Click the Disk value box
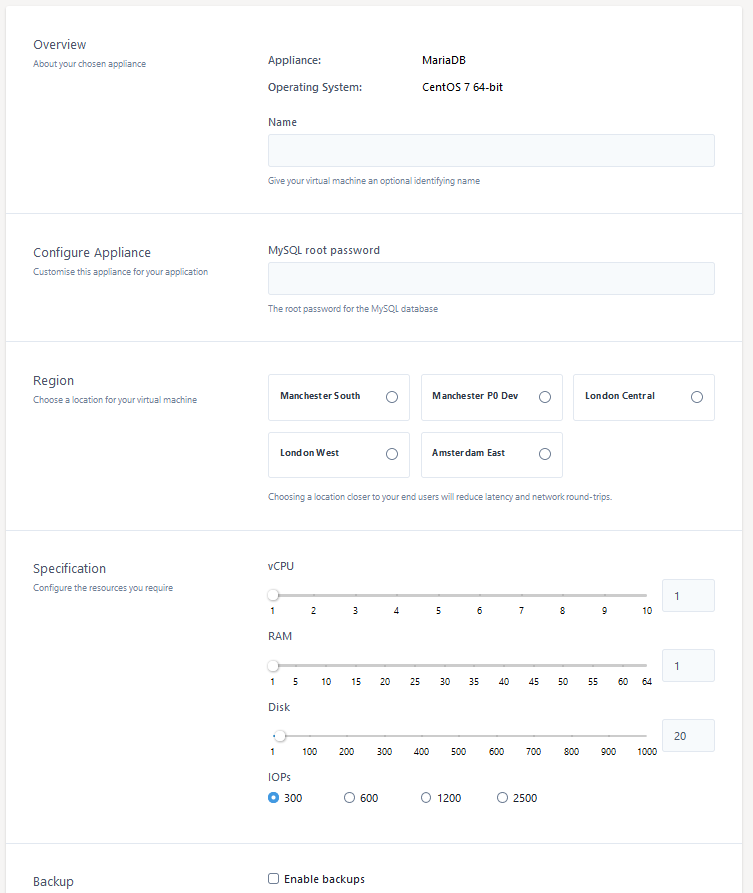753x893 pixels. pyautogui.click(x=688, y=735)
